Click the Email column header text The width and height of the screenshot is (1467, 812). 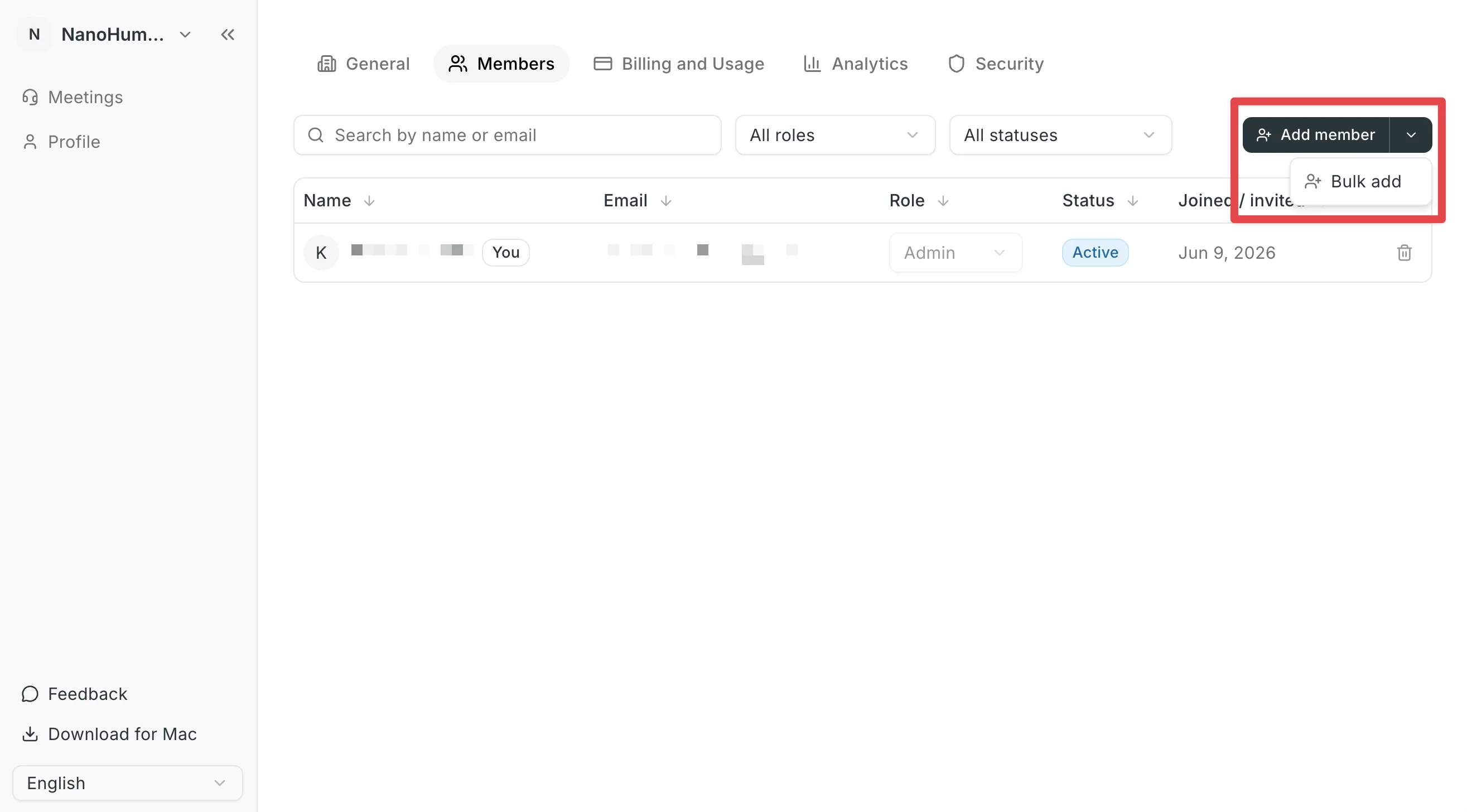click(625, 200)
